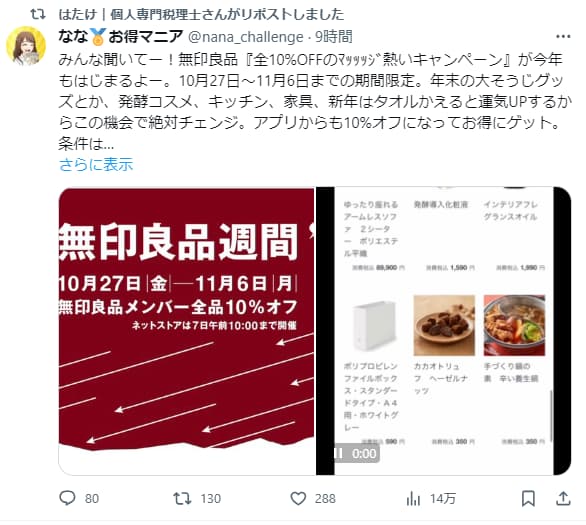Open the reply comment icon
The height and width of the screenshot is (525, 586).
(68, 498)
